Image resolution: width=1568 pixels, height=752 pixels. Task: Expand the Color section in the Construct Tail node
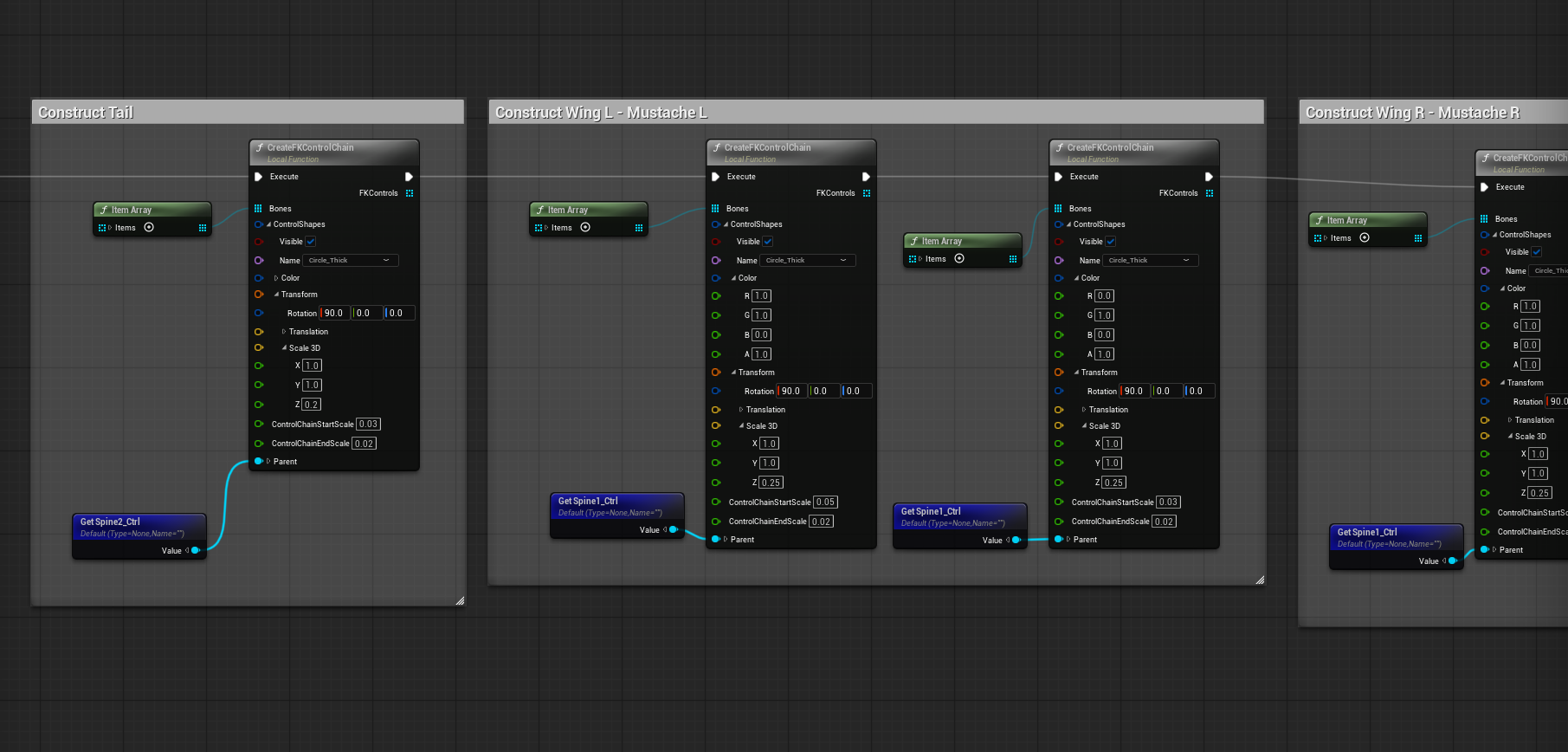point(276,278)
